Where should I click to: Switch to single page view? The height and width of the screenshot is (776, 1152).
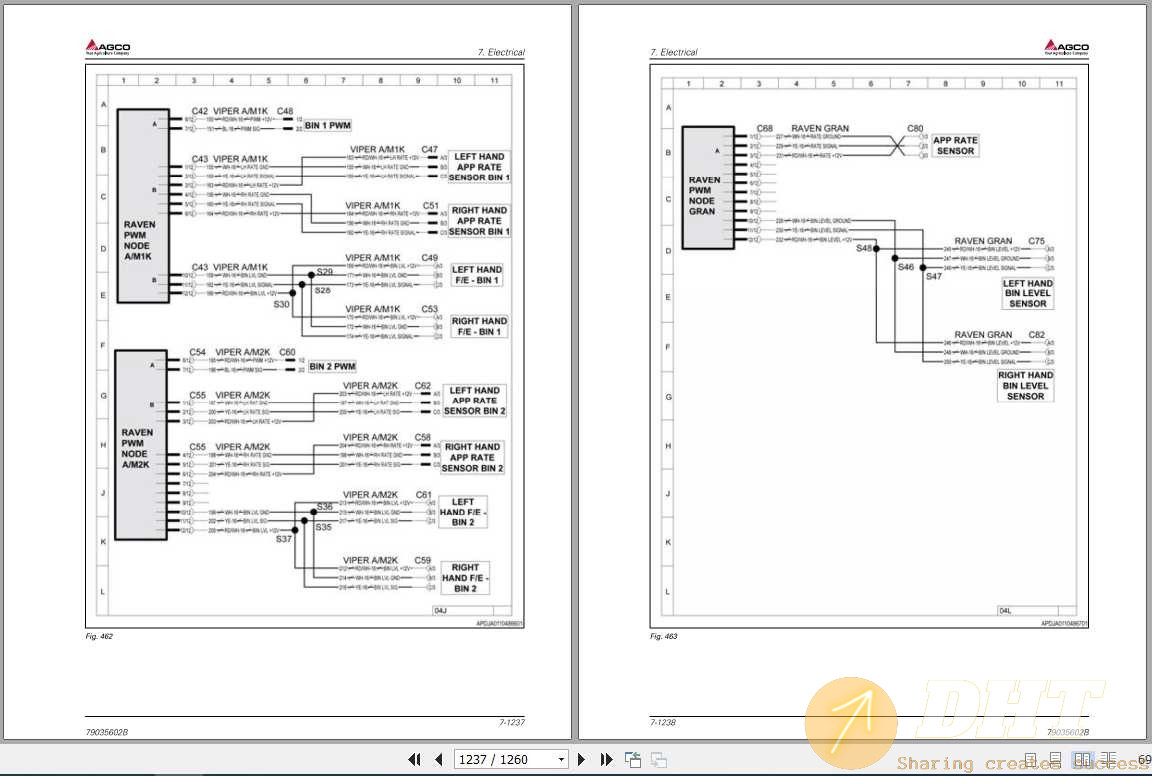1031,759
